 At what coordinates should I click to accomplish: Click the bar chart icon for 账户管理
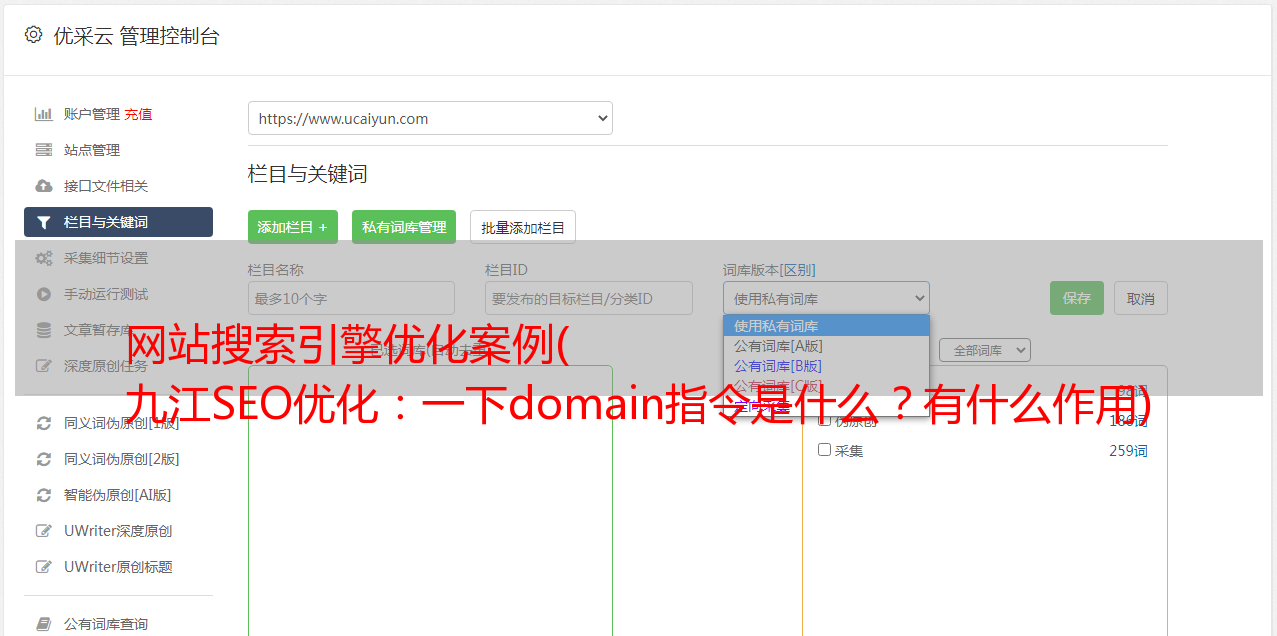pos(43,114)
